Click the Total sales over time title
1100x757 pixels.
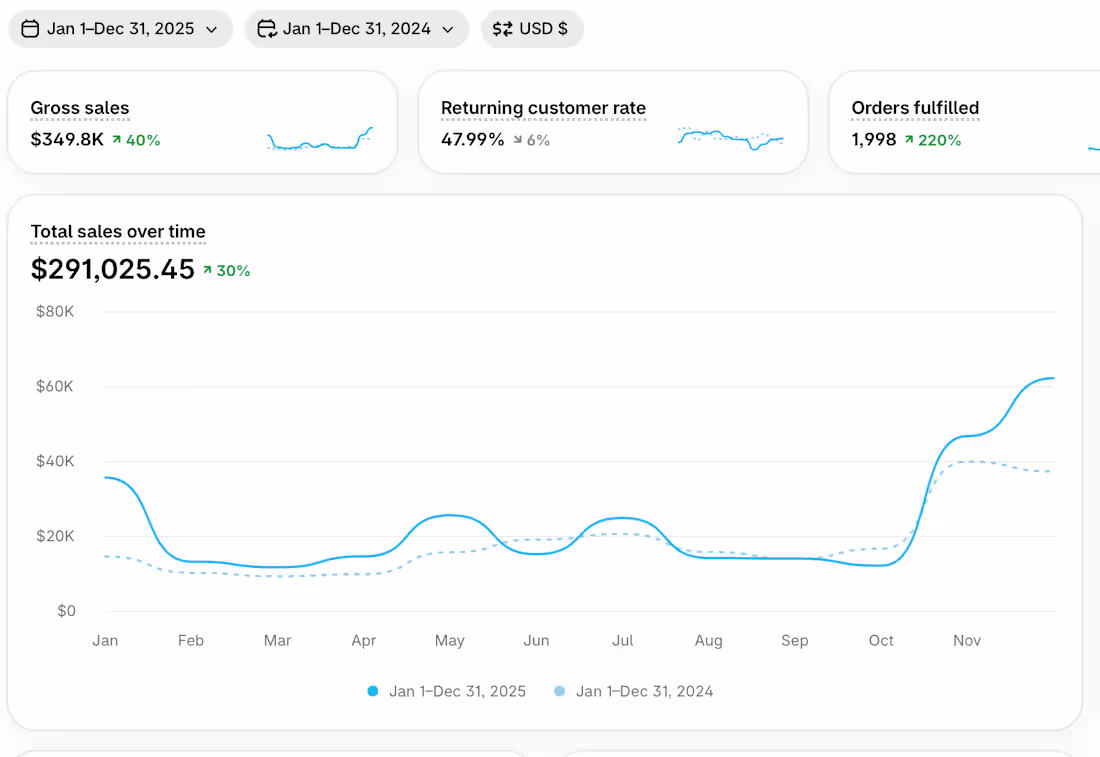(118, 232)
